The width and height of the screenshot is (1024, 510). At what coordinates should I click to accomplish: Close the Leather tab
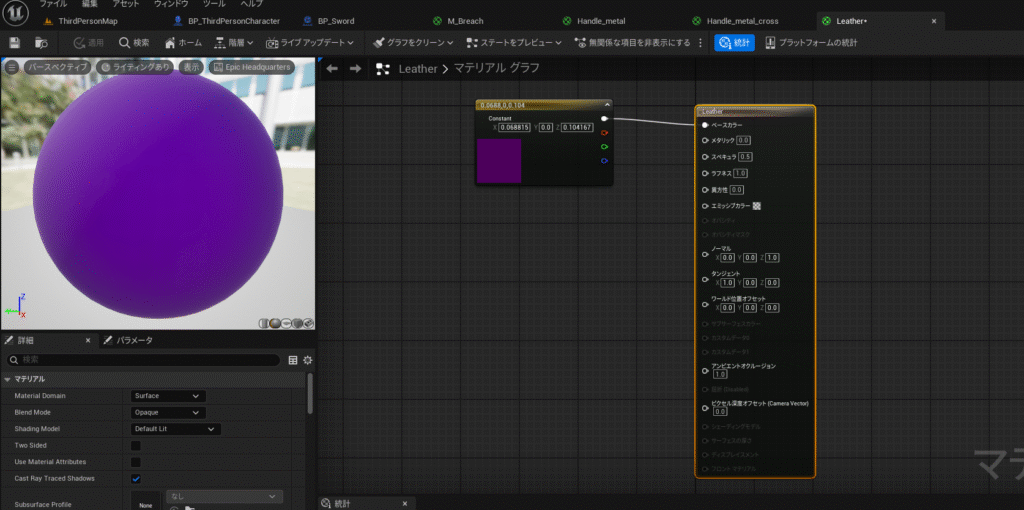[x=933, y=21]
